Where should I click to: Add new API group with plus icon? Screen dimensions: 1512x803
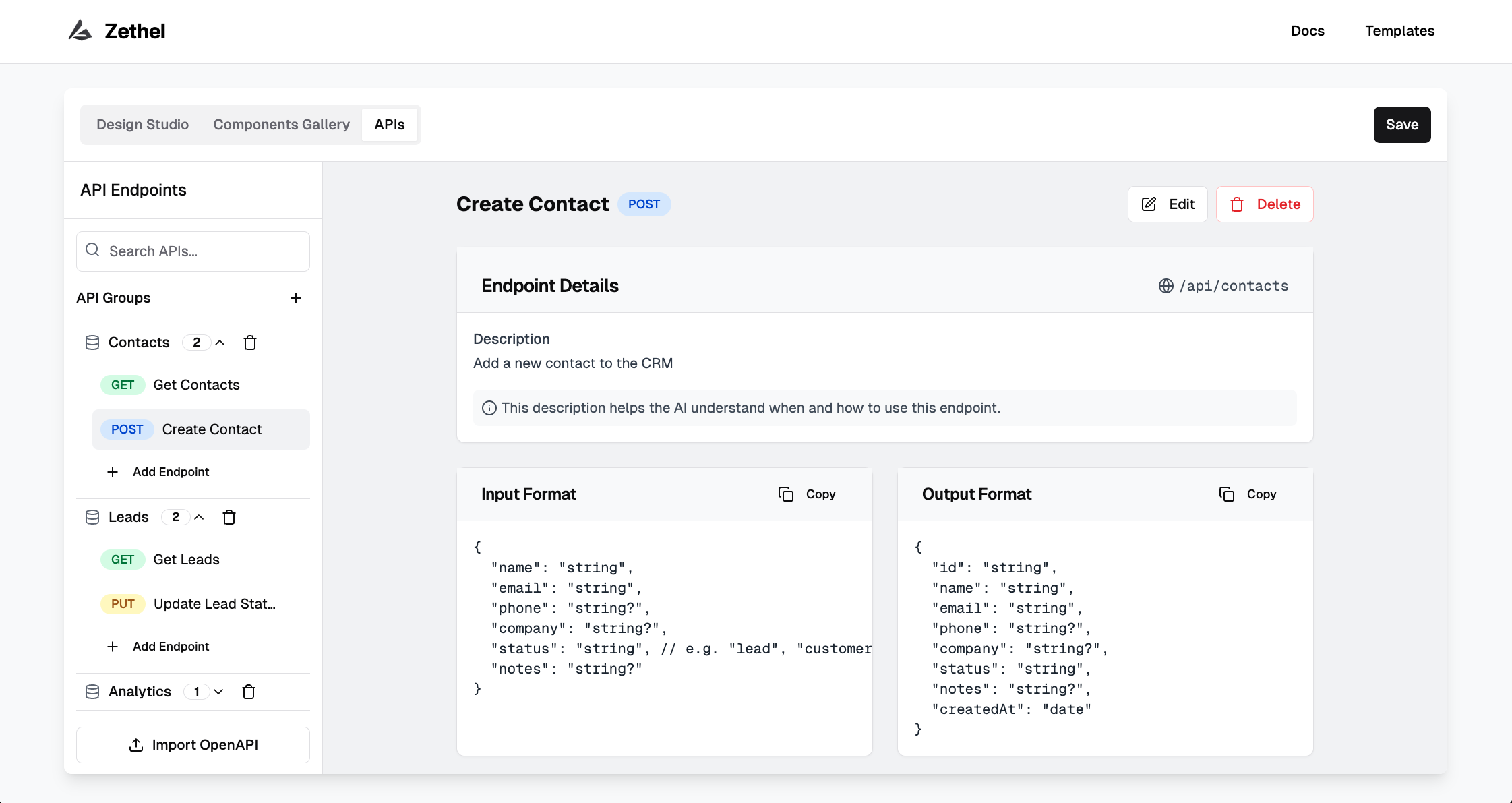pyautogui.click(x=296, y=298)
